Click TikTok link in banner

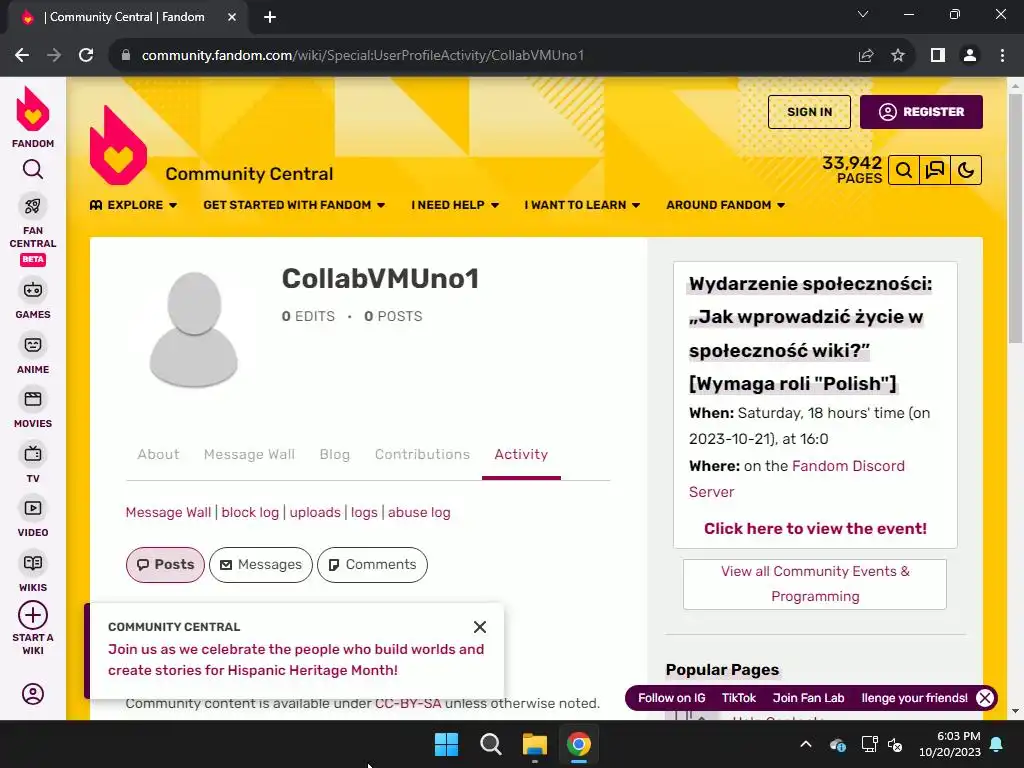point(739,698)
